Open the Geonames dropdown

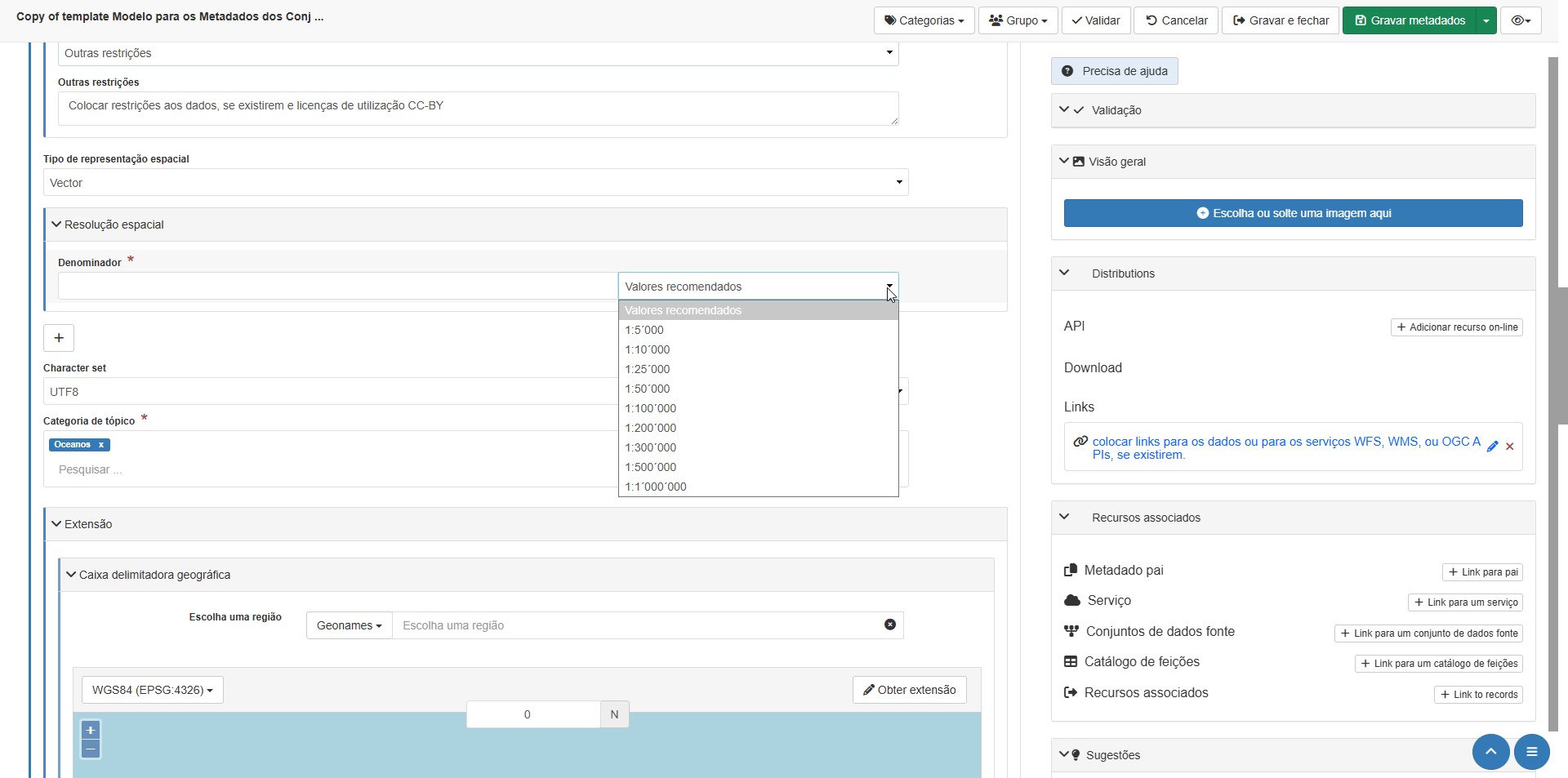coord(349,625)
